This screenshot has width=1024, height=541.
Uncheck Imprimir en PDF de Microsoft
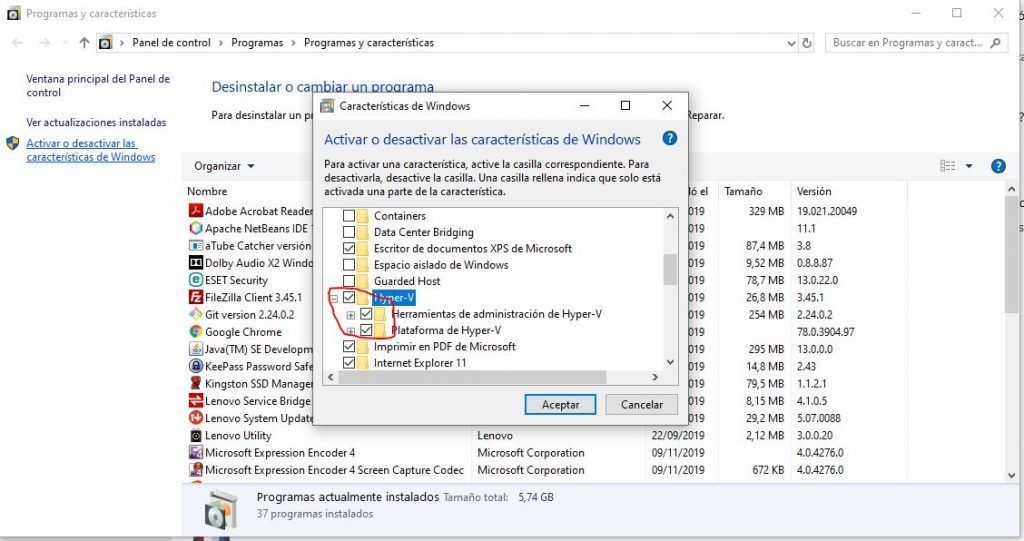pyautogui.click(x=349, y=346)
